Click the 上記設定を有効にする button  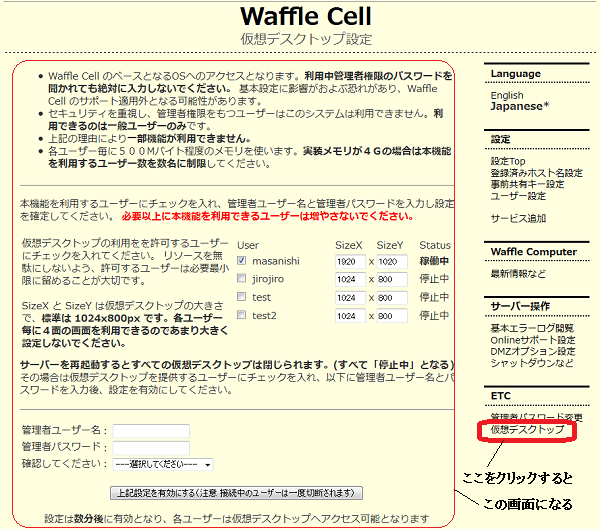236,493
